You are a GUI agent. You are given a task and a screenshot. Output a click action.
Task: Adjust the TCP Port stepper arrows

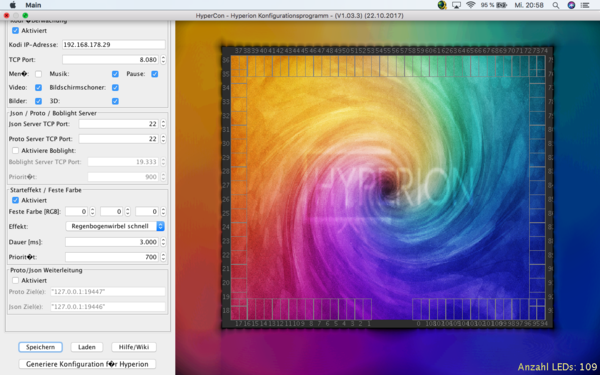[163, 59]
